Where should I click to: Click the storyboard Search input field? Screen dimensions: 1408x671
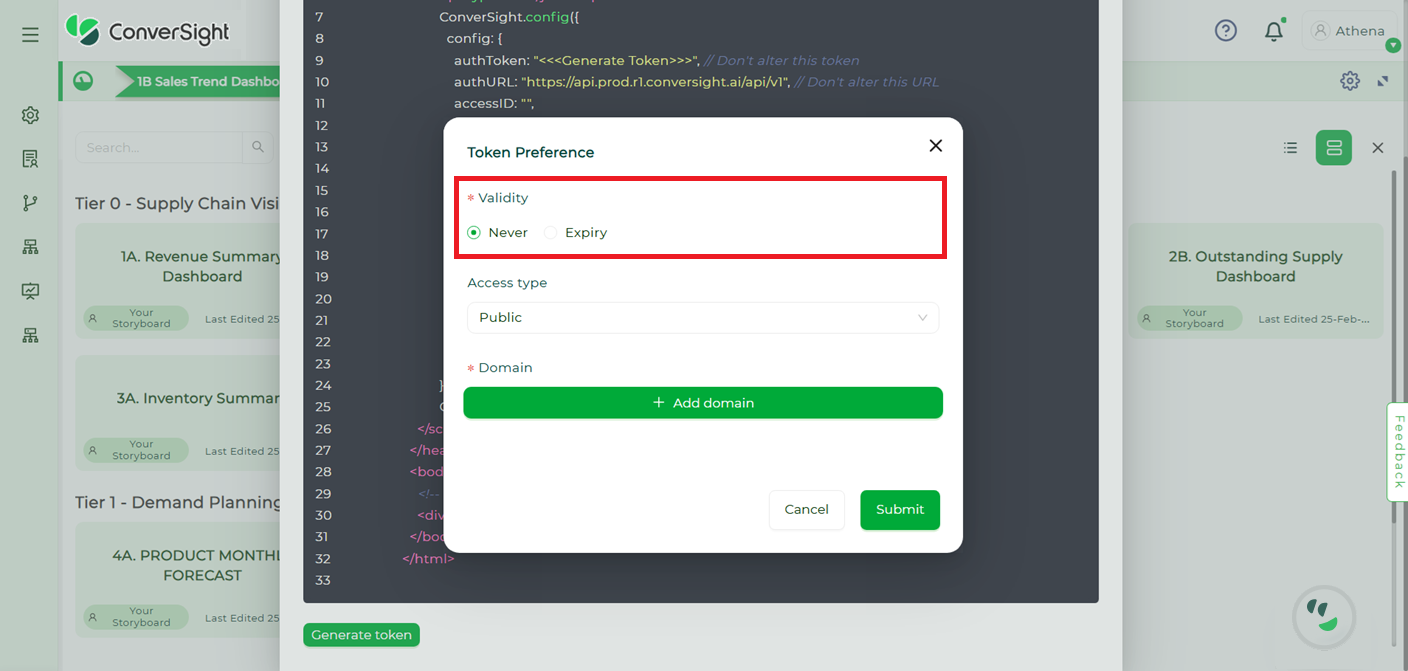coord(159,147)
